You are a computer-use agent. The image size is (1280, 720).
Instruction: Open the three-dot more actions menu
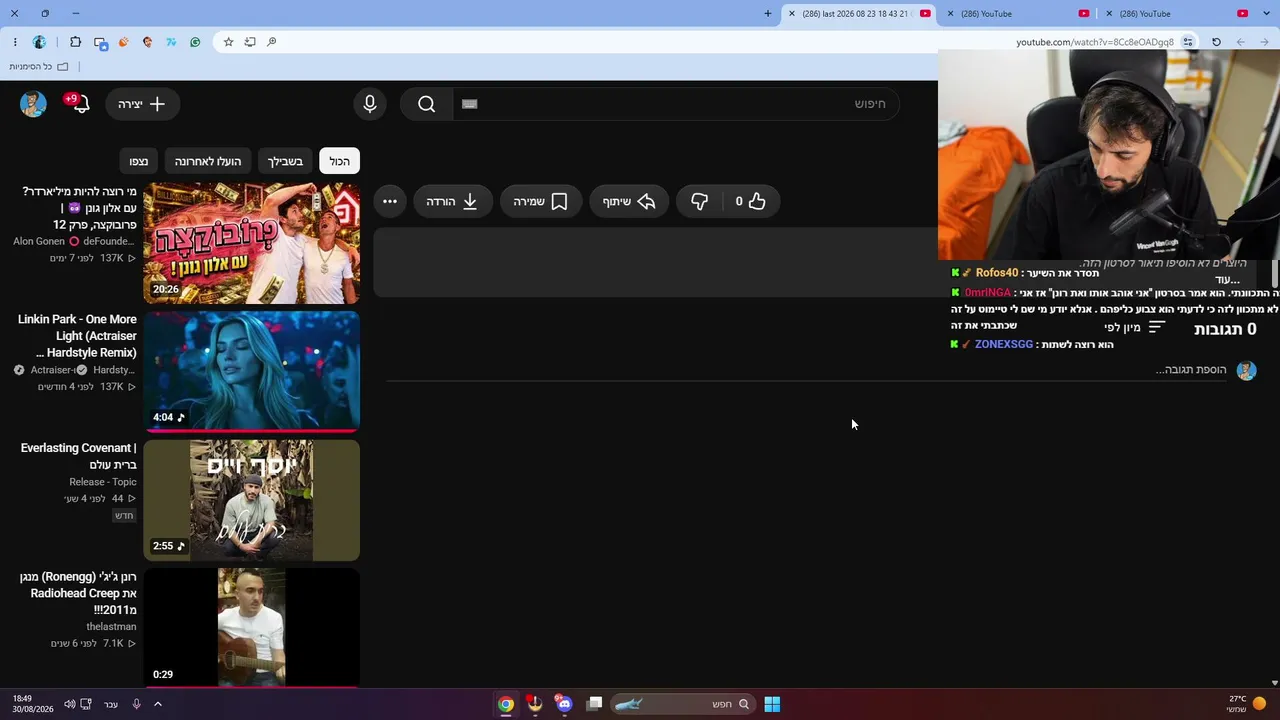[390, 202]
